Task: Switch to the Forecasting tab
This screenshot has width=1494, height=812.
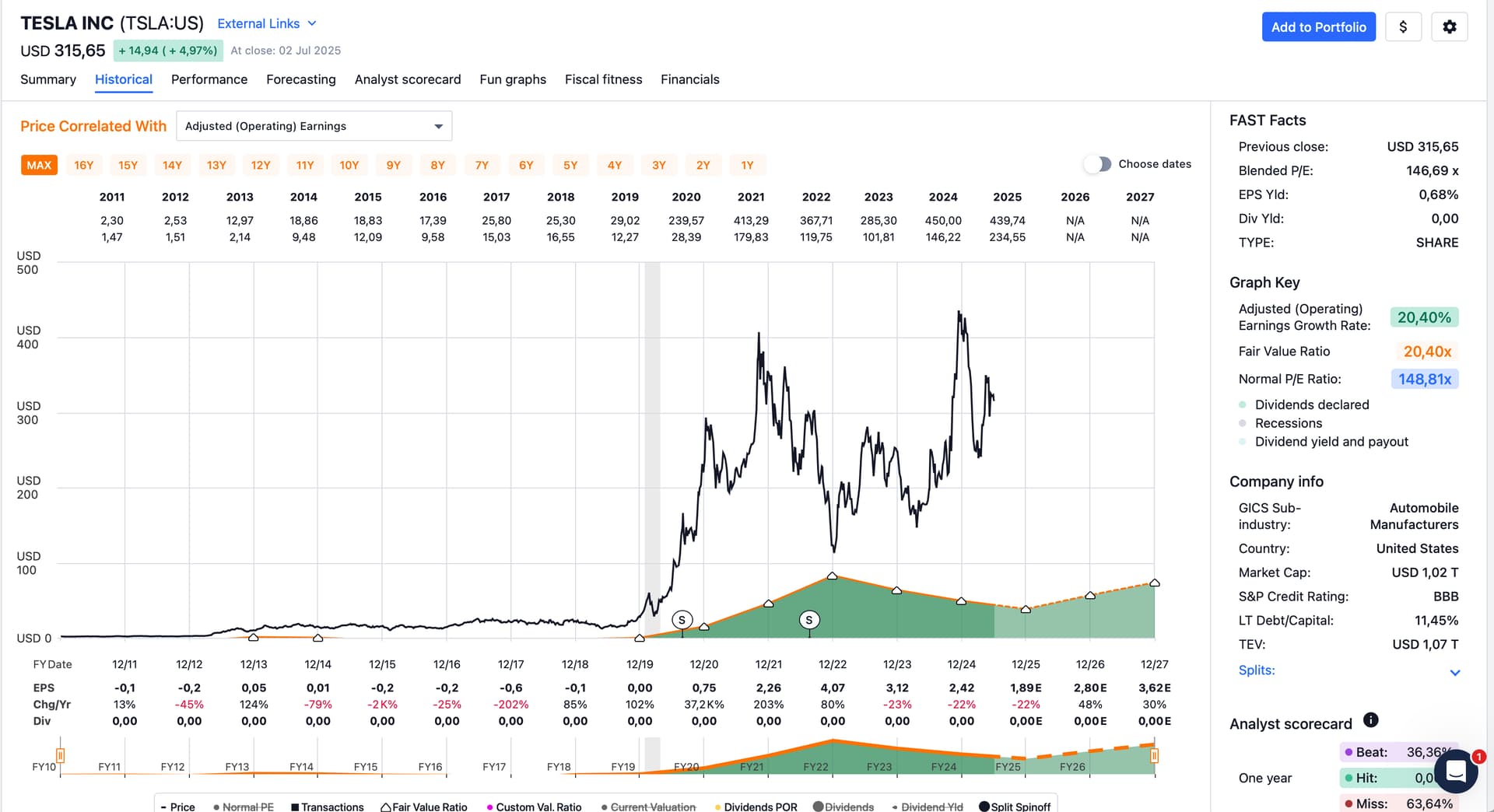Action: click(301, 79)
